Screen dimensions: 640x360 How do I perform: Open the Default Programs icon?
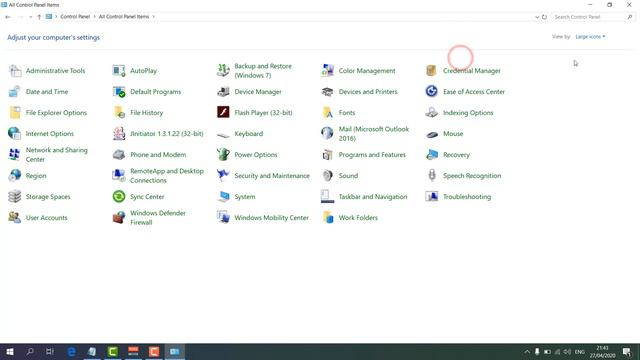click(119, 91)
